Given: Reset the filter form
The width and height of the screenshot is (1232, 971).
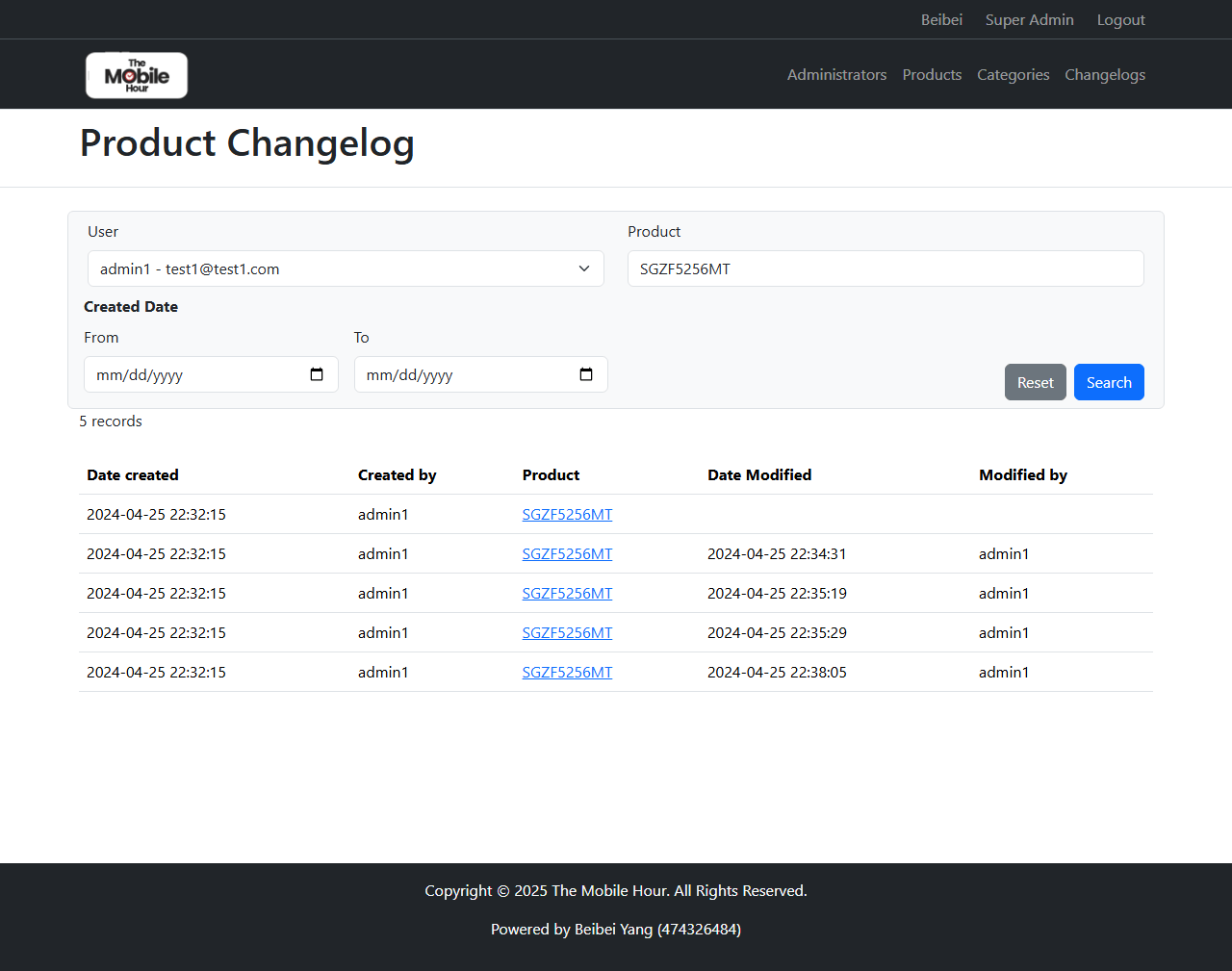Looking at the screenshot, I should 1035,382.
